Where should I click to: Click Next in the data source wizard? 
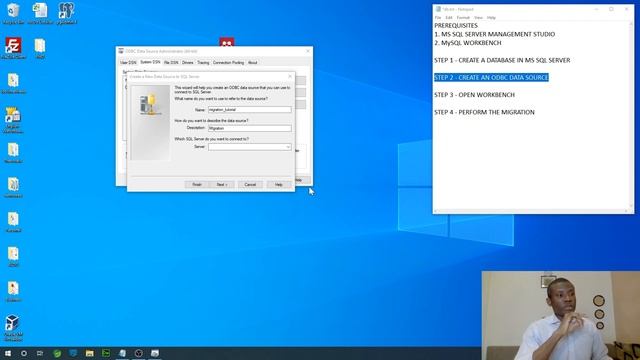tap(222, 184)
